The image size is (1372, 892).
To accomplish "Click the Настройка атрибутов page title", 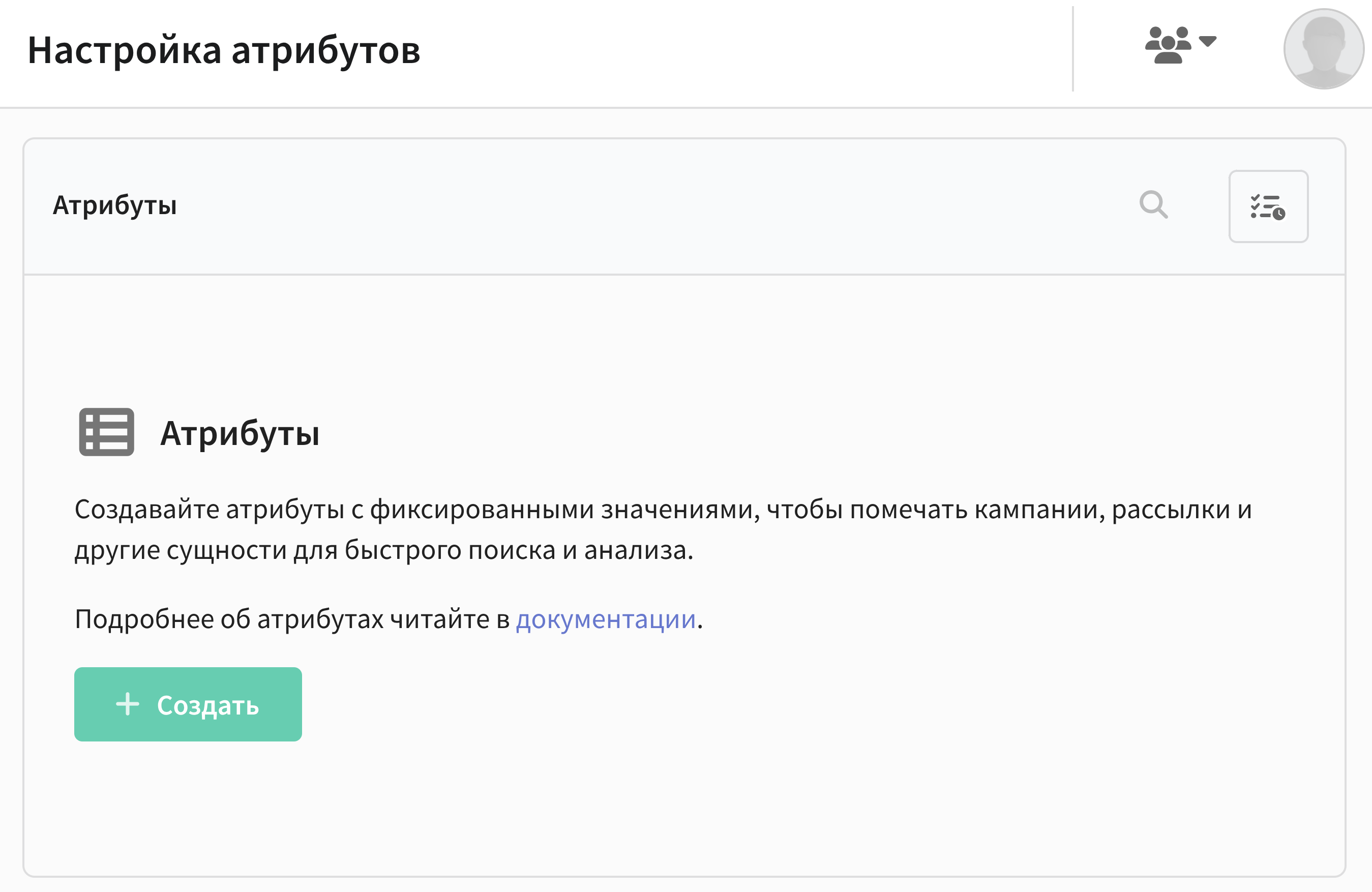I will [224, 50].
